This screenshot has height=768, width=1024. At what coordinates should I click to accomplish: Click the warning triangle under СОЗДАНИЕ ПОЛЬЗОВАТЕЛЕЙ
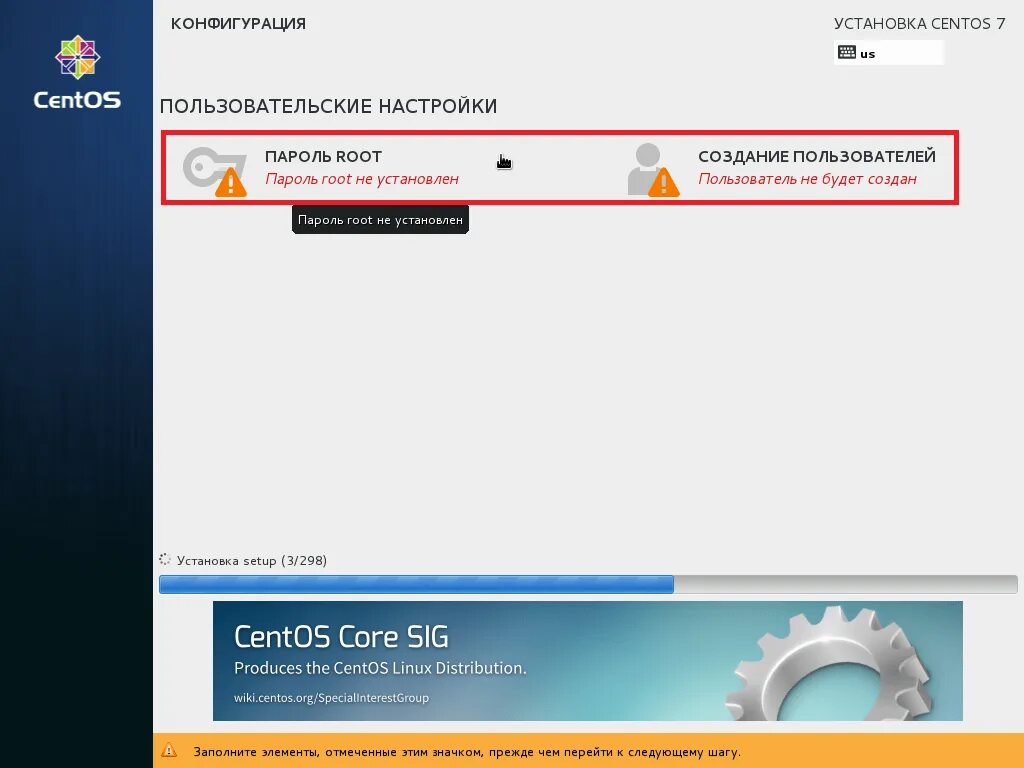(x=666, y=185)
